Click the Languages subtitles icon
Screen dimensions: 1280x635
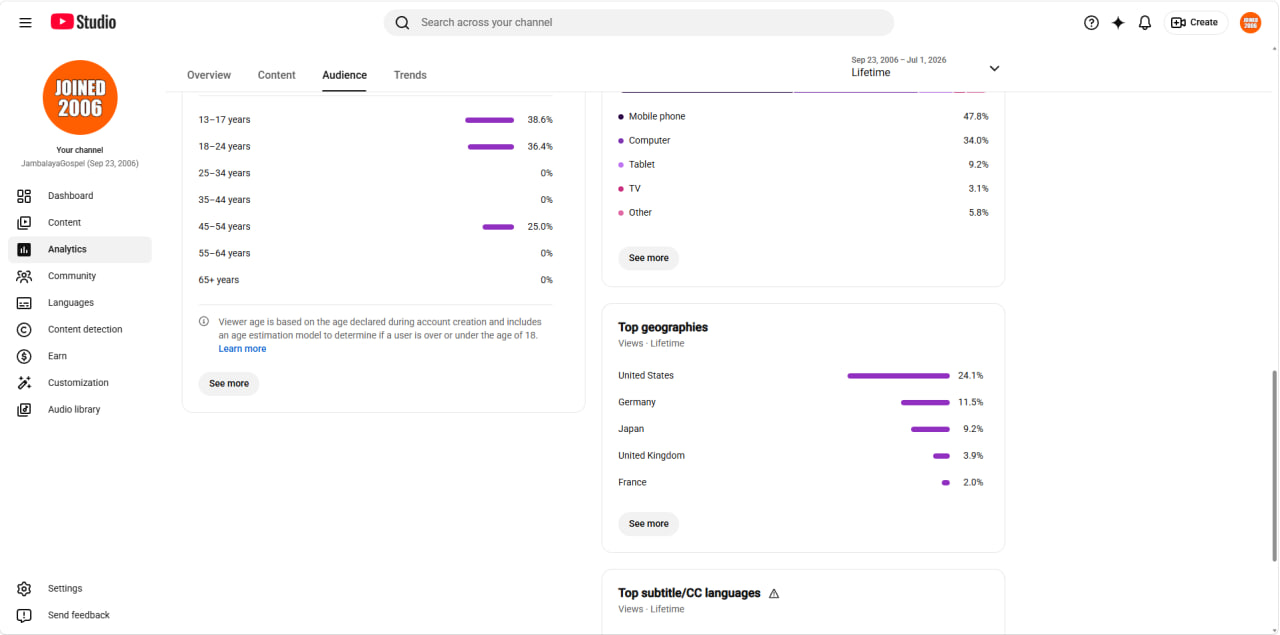tap(24, 303)
